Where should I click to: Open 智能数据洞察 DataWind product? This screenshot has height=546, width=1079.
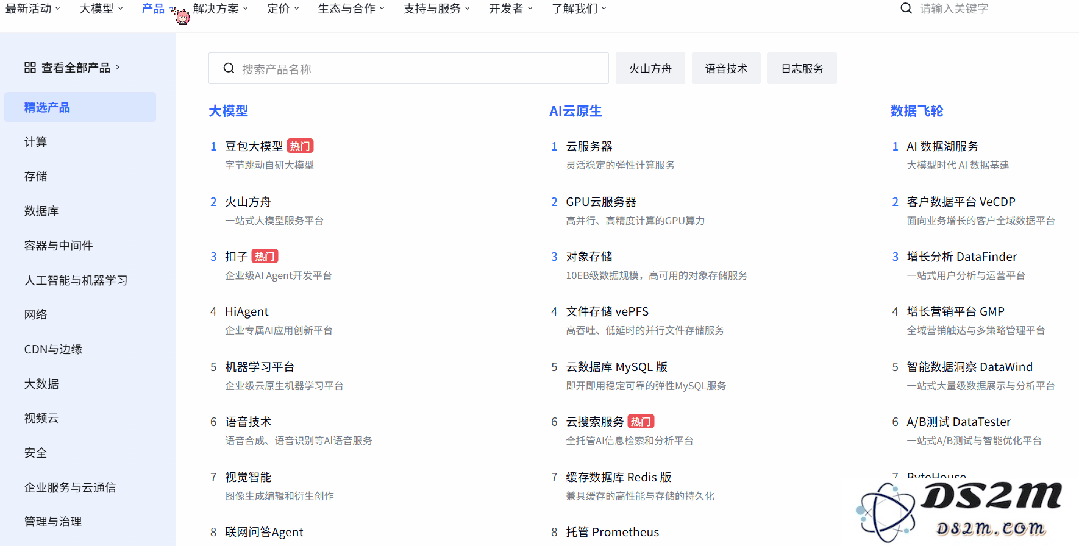(x=970, y=367)
